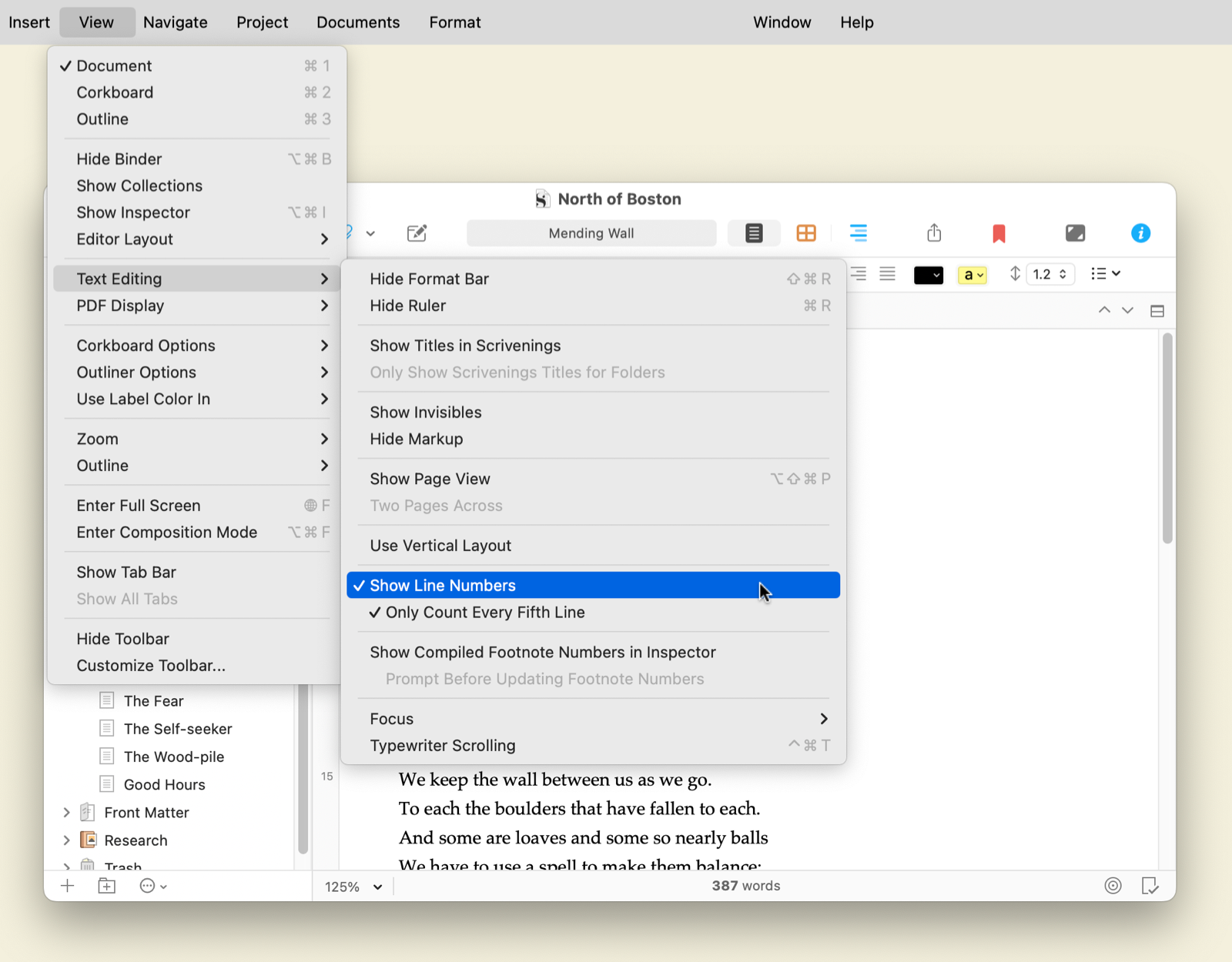Switch to Outliner view mode icon
Viewport: 1232px width, 962px height.
(858, 233)
